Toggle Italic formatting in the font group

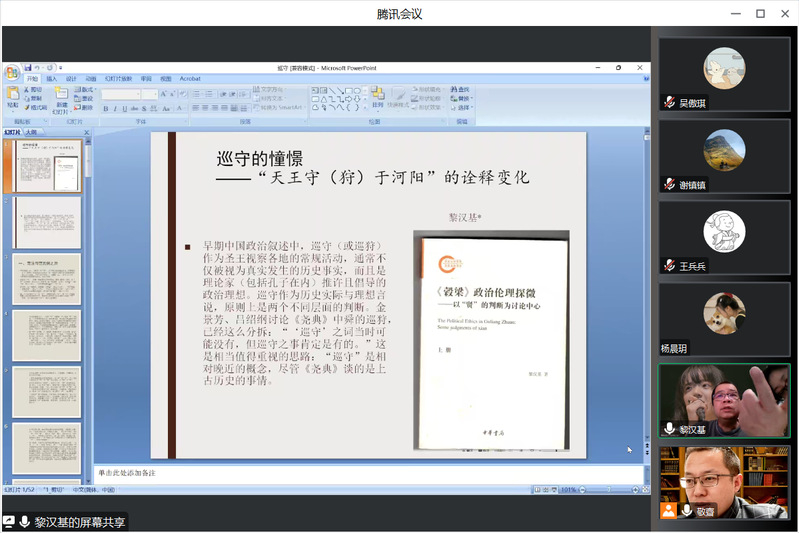[113, 107]
